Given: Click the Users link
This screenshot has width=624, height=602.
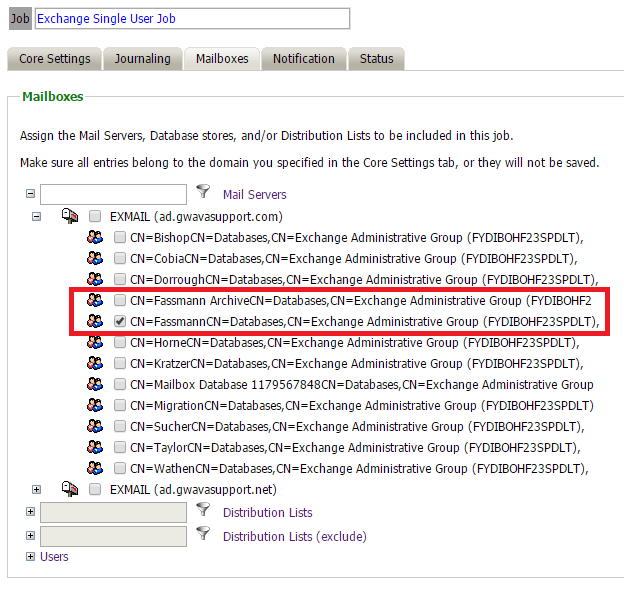Looking at the screenshot, I should [x=54, y=557].
